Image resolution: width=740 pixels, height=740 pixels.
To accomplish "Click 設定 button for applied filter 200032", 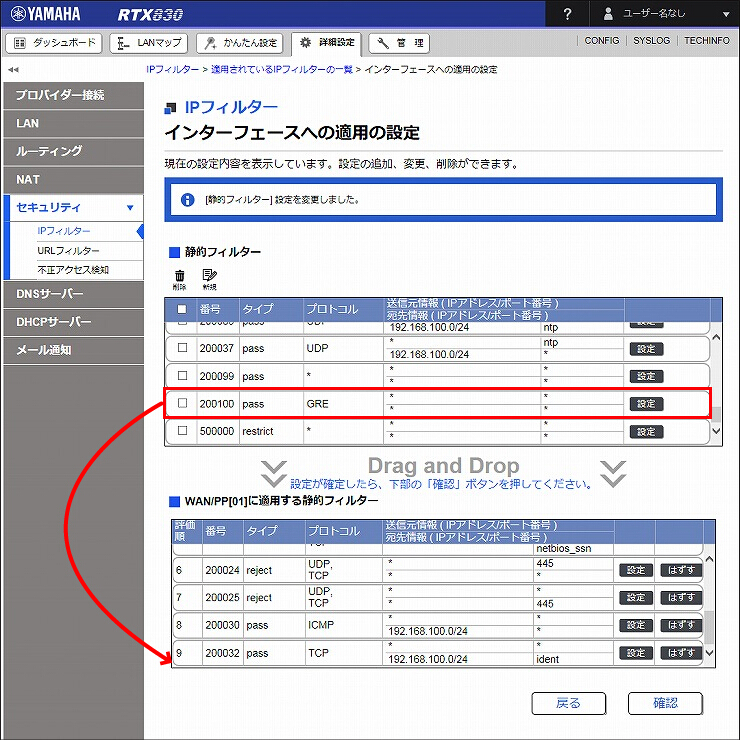I will click(x=636, y=653).
